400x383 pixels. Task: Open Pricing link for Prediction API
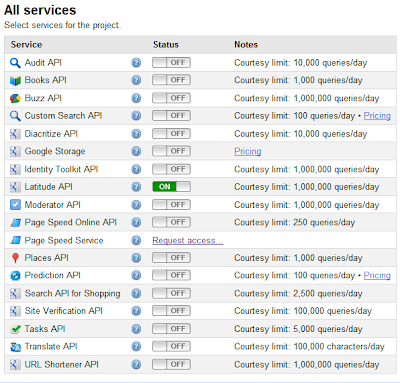[x=377, y=275]
